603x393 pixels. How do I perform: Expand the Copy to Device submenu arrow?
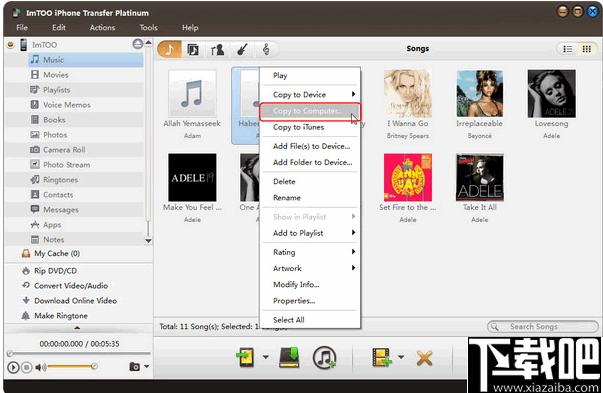(x=353, y=94)
